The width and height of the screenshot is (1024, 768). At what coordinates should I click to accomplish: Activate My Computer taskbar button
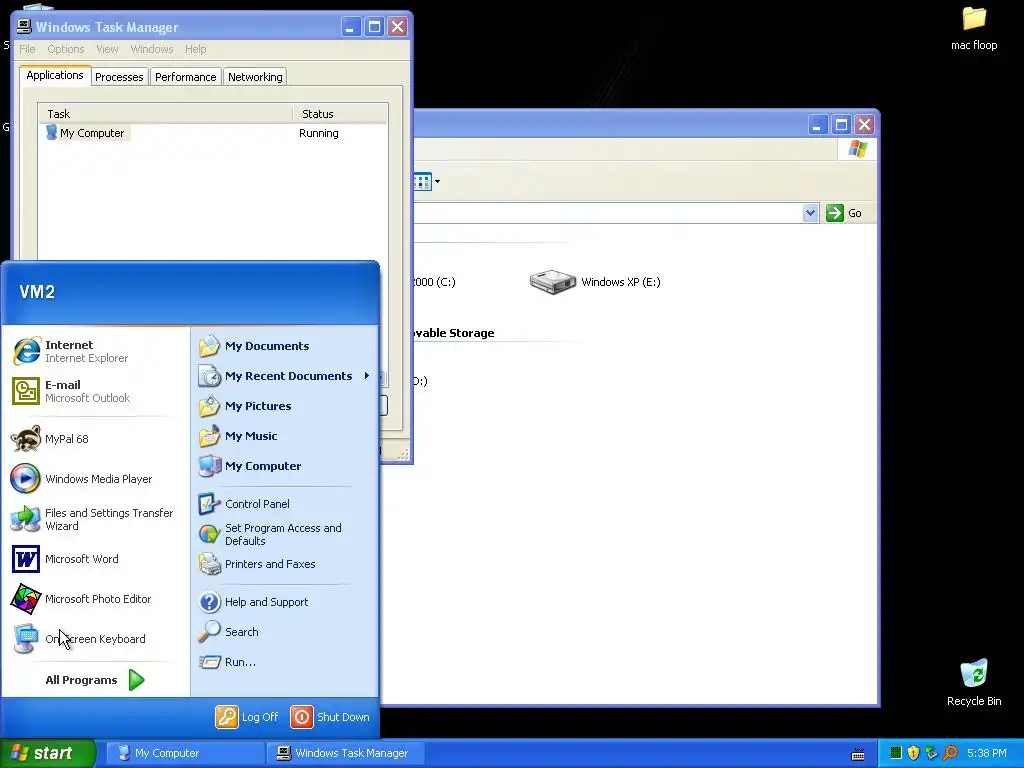185,753
